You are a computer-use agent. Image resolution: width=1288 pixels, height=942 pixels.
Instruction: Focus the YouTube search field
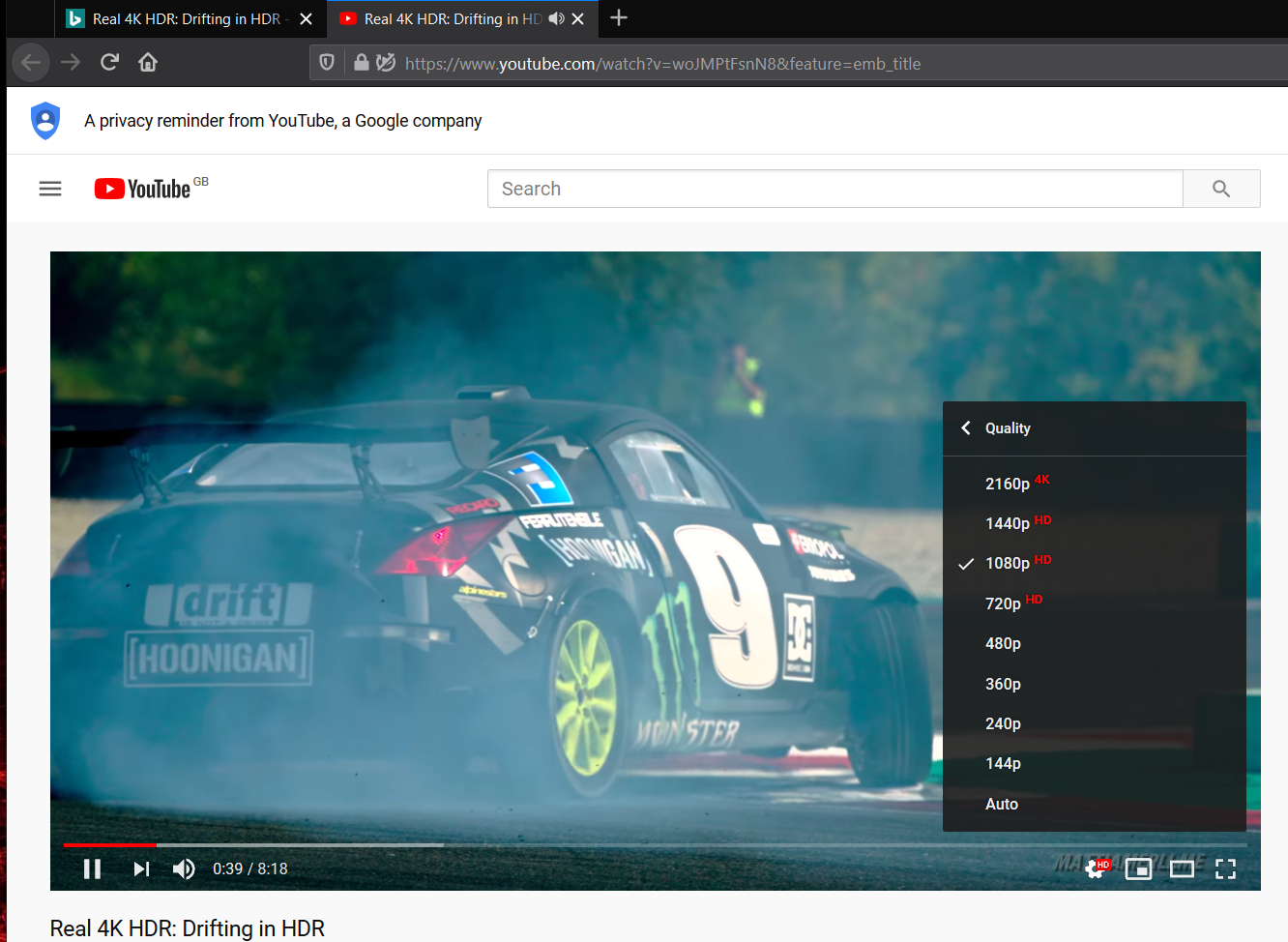coord(834,189)
